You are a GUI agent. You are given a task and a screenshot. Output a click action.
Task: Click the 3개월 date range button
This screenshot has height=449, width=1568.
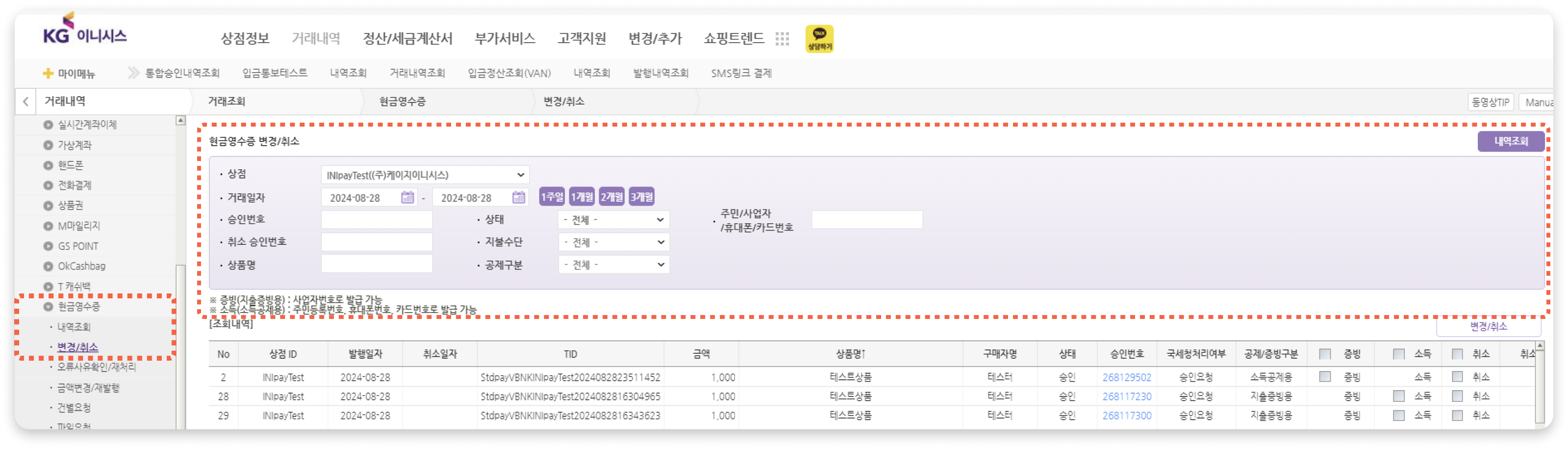pos(641,197)
